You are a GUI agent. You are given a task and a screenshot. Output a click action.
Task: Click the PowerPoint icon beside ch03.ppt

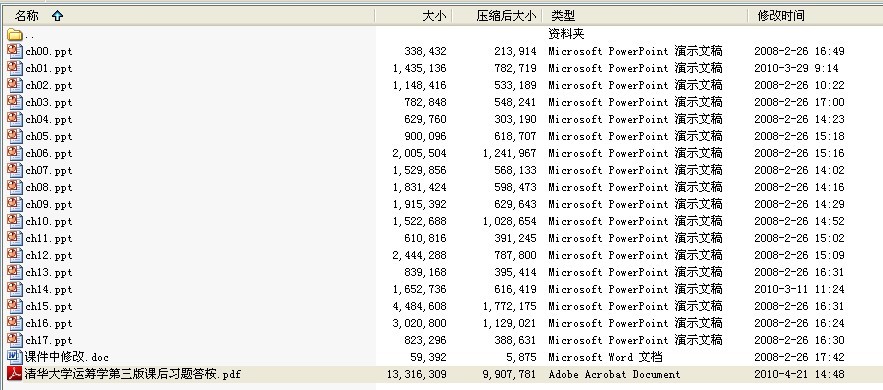[15, 101]
